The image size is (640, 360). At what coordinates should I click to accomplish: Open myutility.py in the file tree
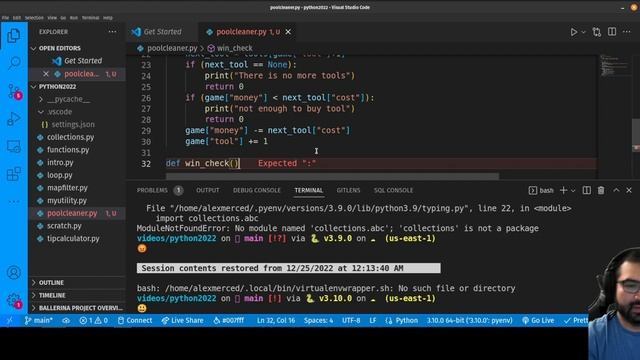pos(77,200)
